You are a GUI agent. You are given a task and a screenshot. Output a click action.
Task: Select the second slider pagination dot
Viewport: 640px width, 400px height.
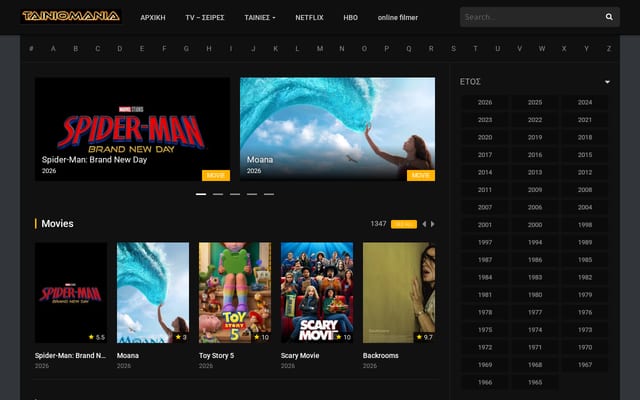pyautogui.click(x=218, y=194)
